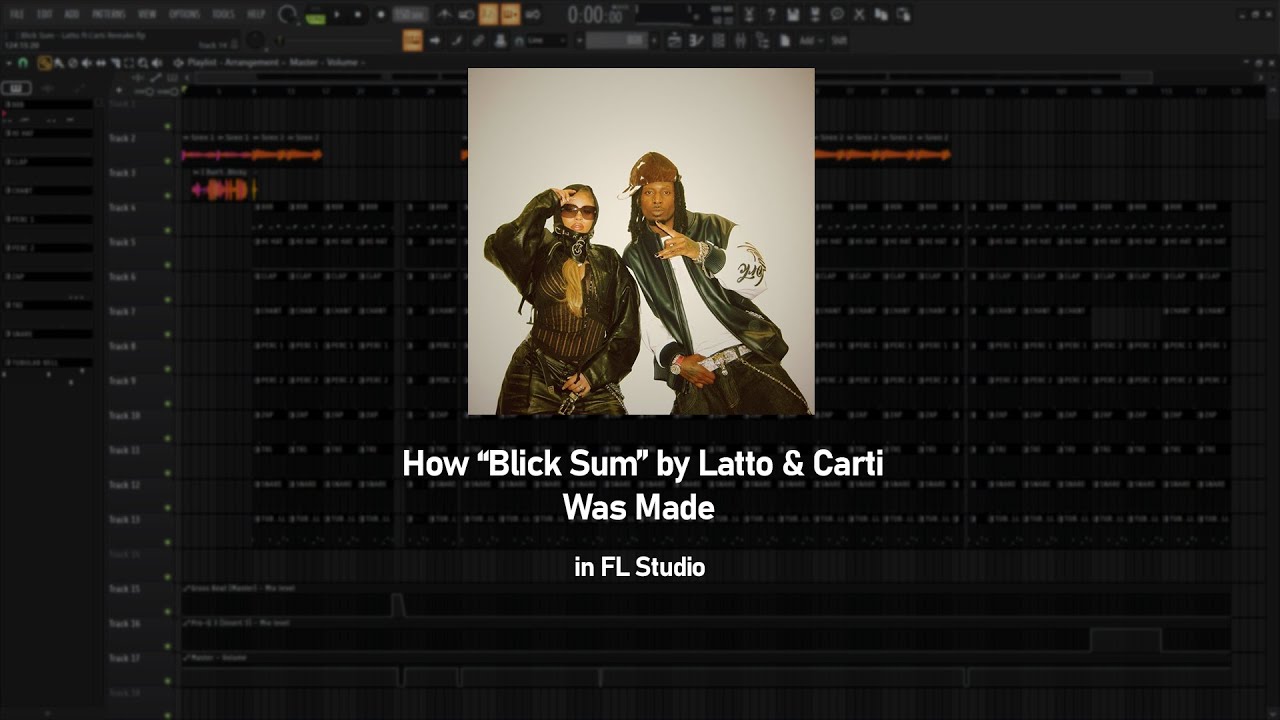The image size is (1280, 720).
Task: Select the Gross Beat Mix level automation clip
Action: [706, 602]
